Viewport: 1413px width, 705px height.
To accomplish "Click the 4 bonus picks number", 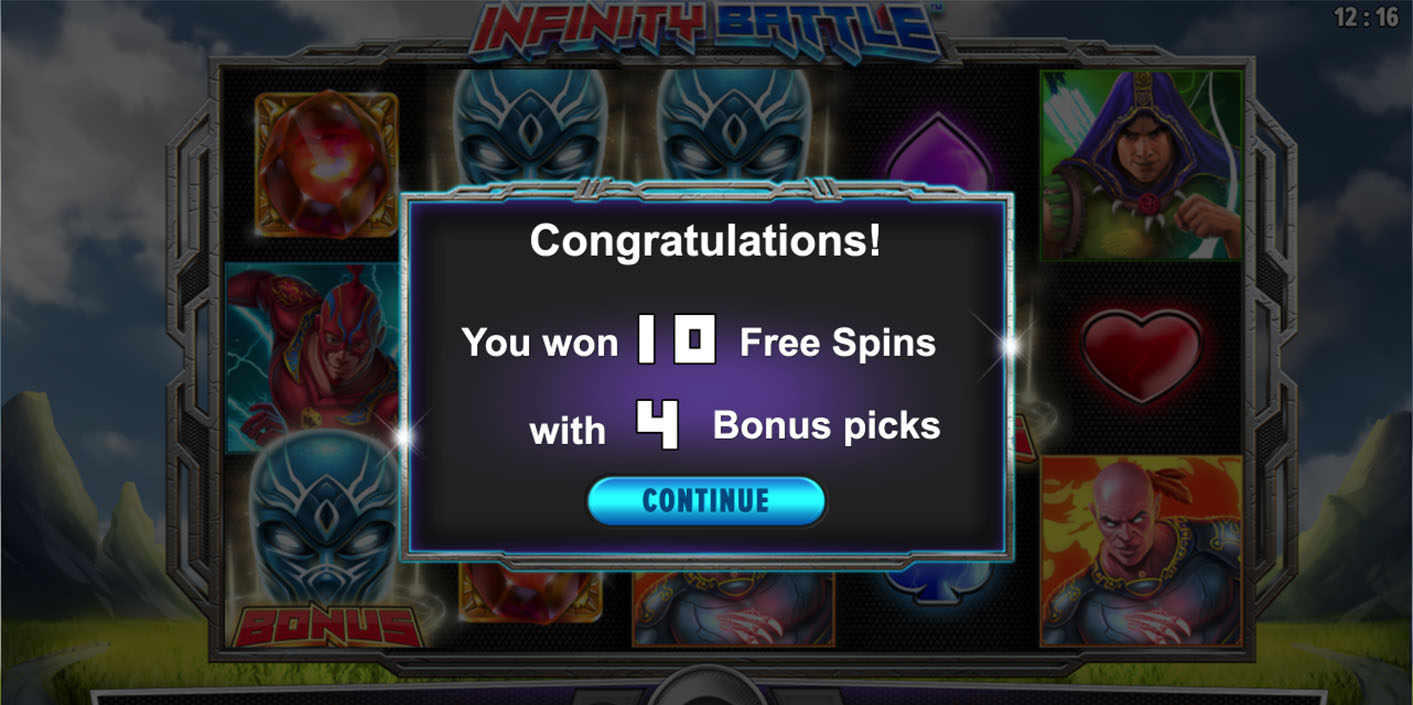I will (x=658, y=425).
